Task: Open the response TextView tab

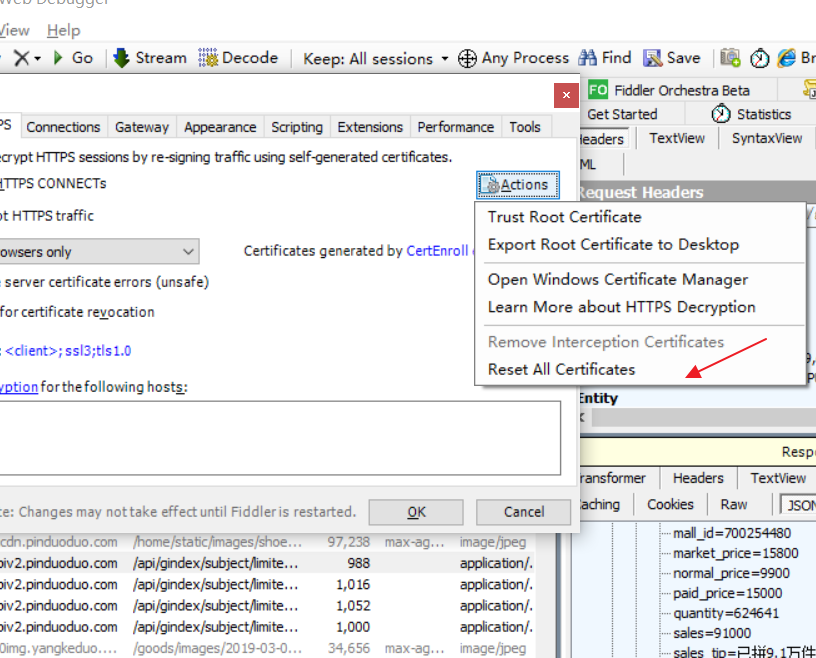Action: tap(777, 478)
